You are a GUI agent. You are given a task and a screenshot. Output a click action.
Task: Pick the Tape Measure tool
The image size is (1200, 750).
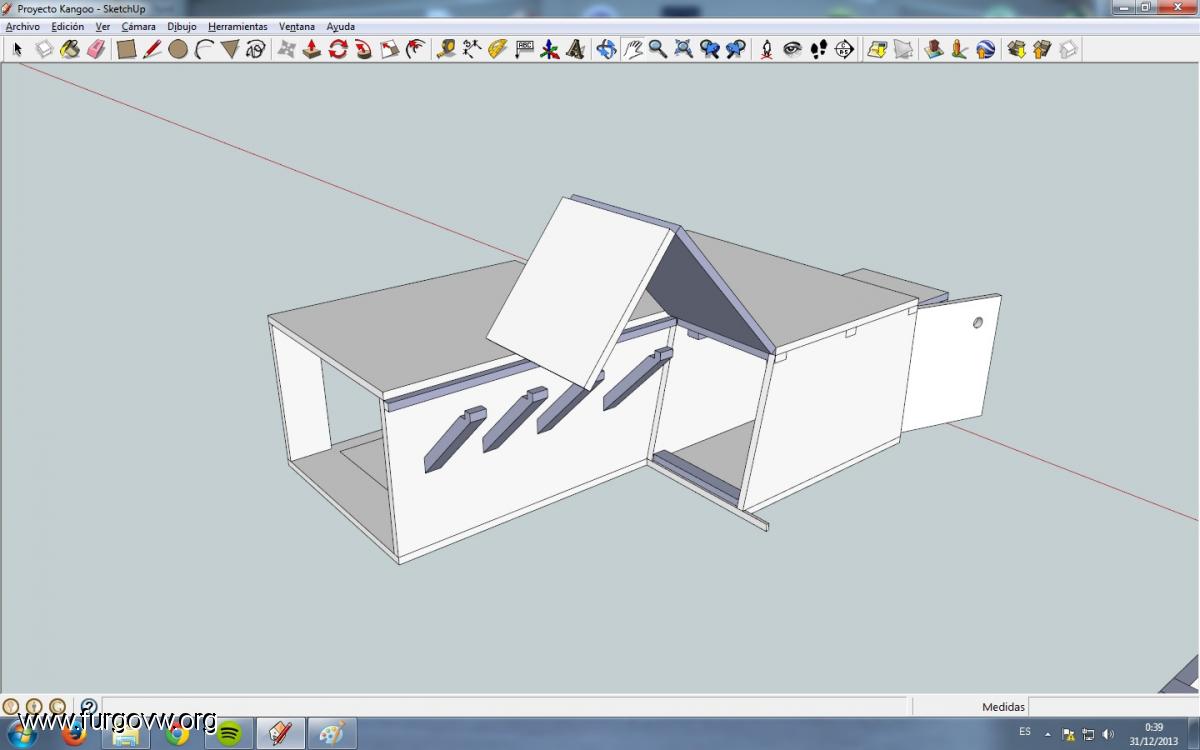click(x=446, y=49)
